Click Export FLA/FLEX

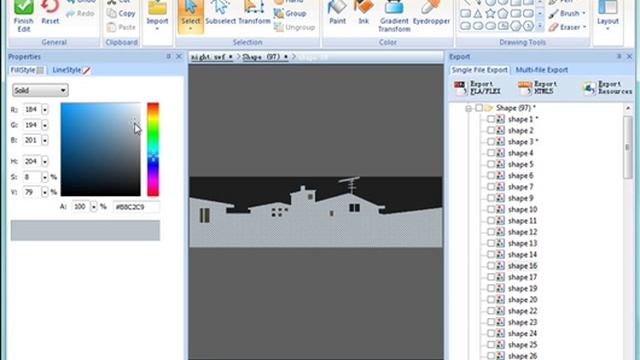pyautogui.click(x=478, y=88)
